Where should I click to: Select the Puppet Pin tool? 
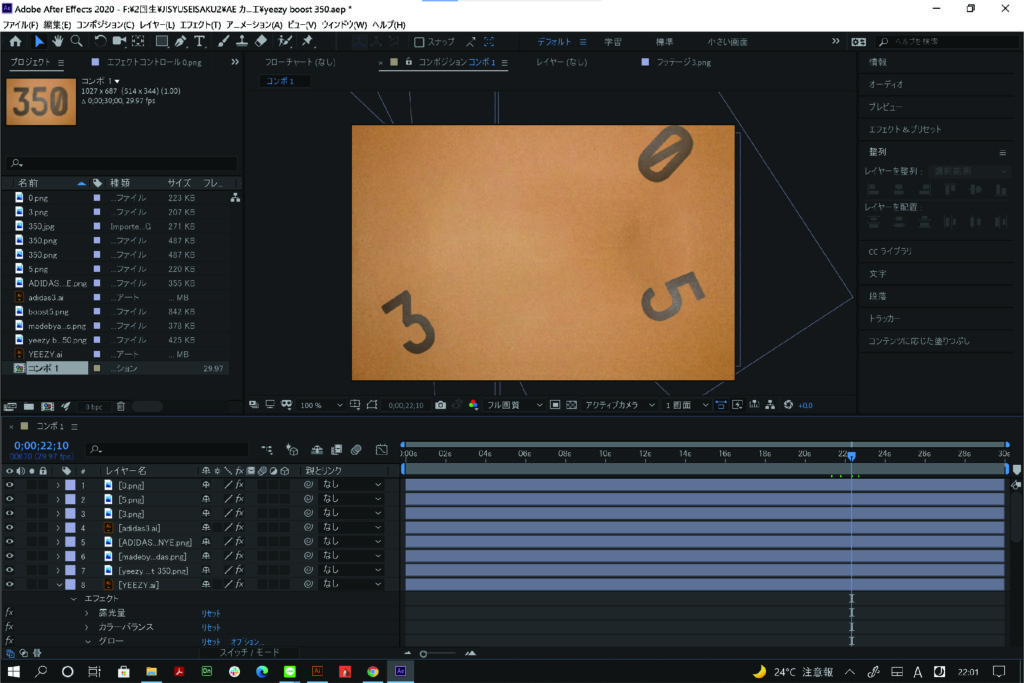[x=307, y=41]
